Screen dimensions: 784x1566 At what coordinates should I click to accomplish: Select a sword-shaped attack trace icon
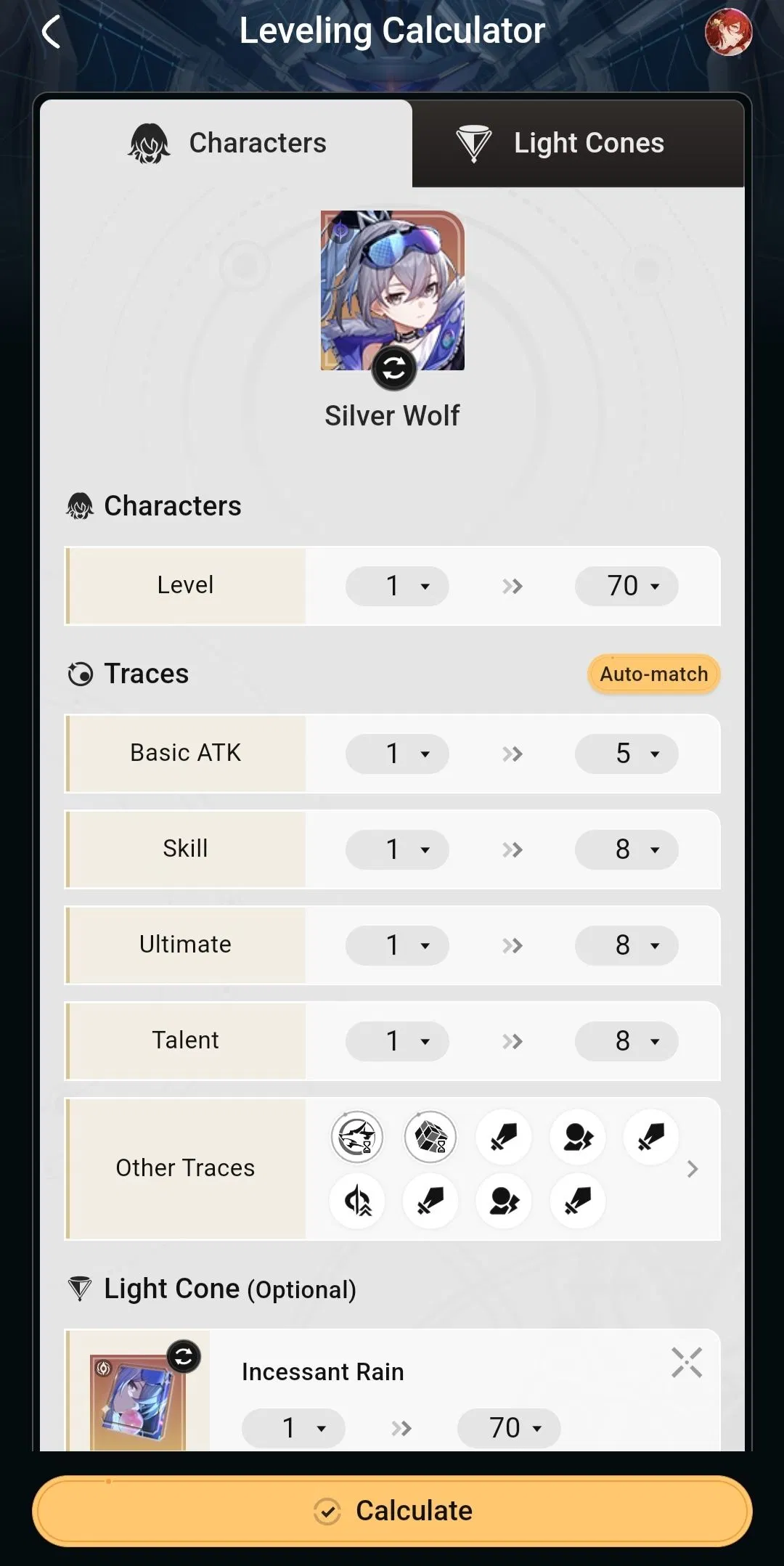tap(503, 1138)
